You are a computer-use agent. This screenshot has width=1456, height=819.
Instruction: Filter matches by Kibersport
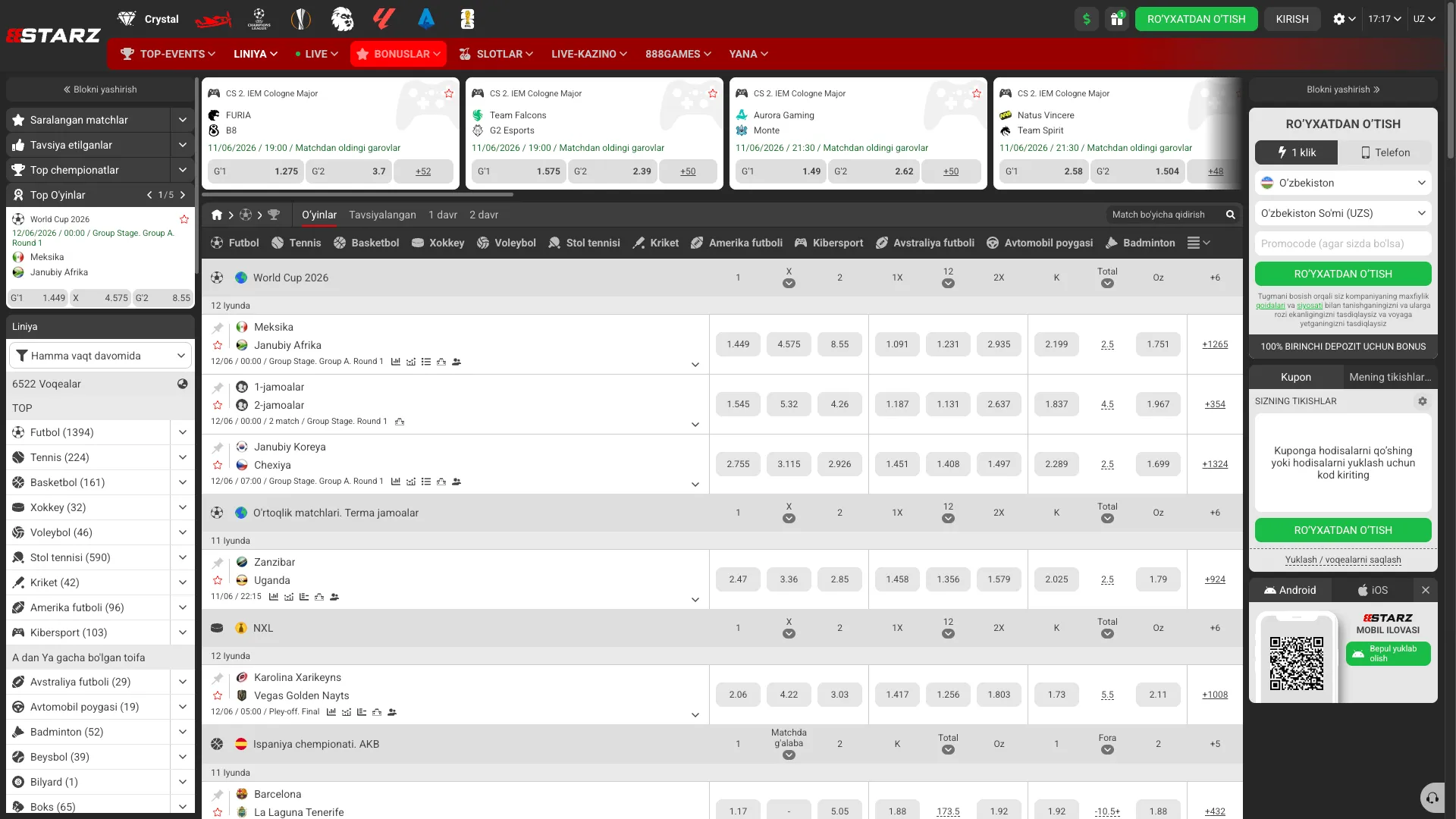point(829,243)
